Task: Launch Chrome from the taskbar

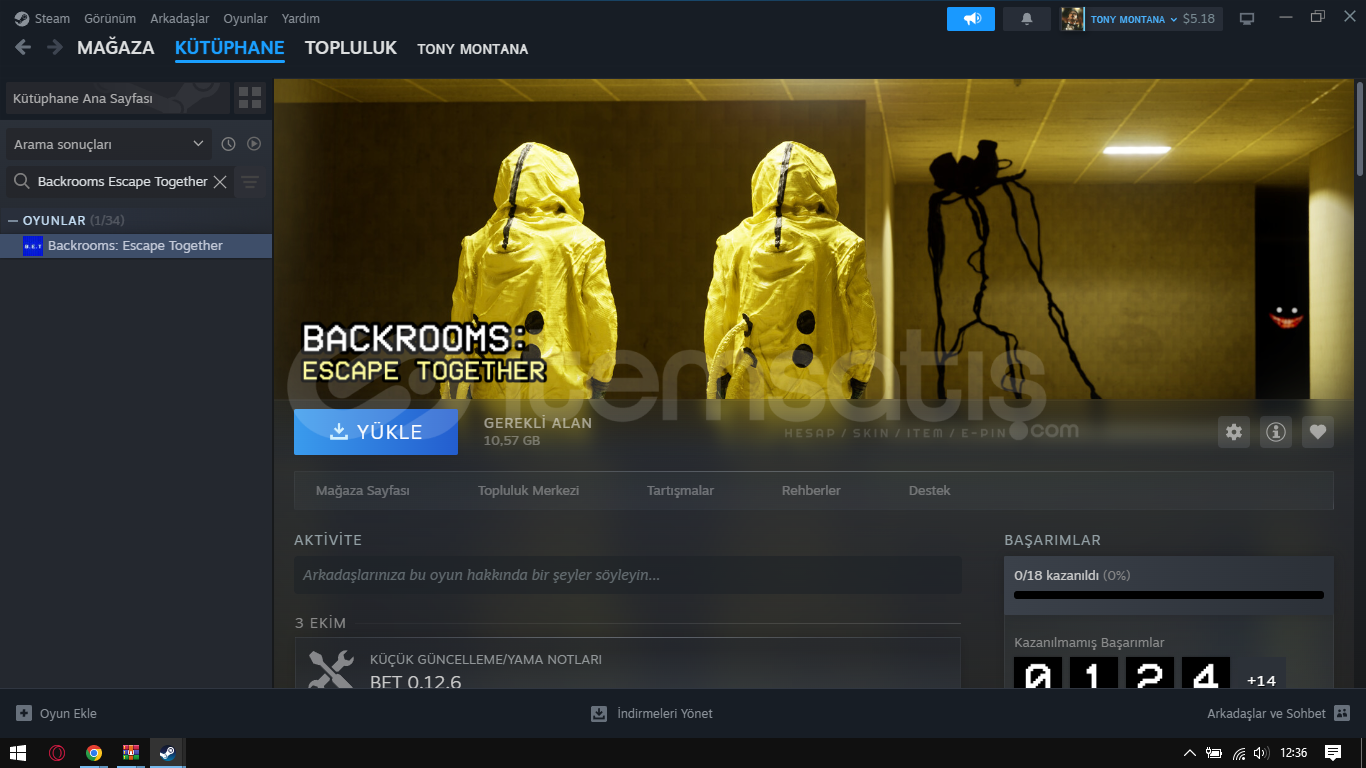Action: [94, 753]
